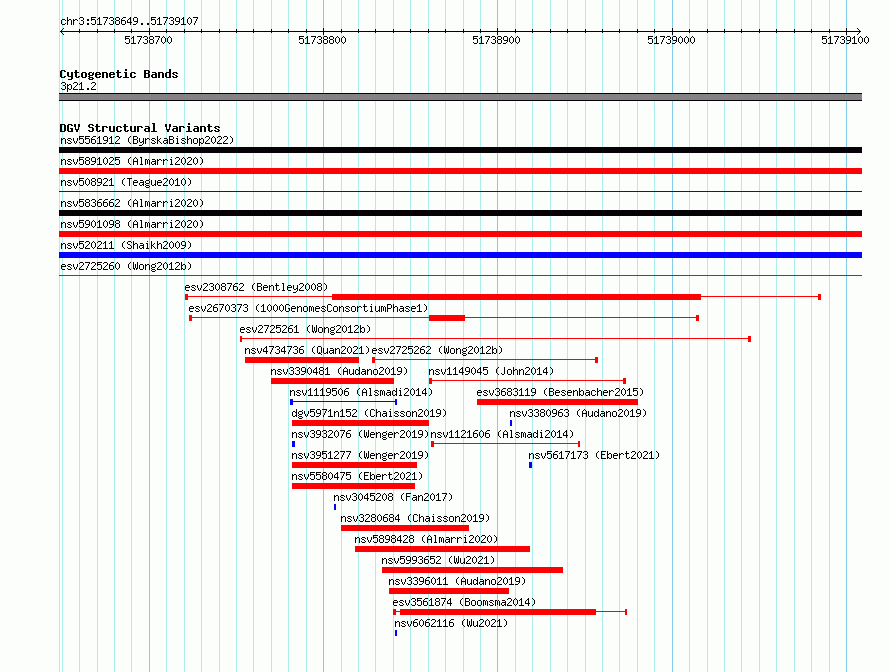Click the thick red esv3561874 segment
This screenshot has width=890, height=672.
coord(498,612)
